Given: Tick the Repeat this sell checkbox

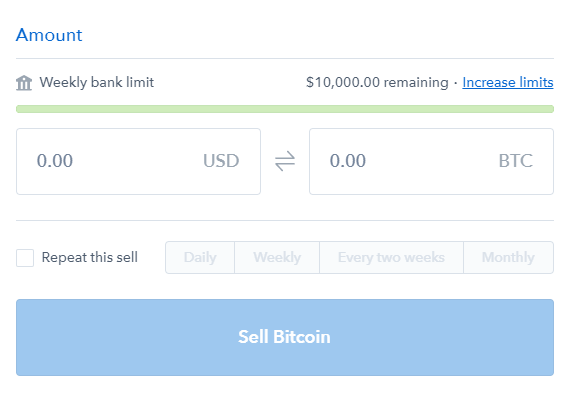Looking at the screenshot, I should click(x=25, y=258).
